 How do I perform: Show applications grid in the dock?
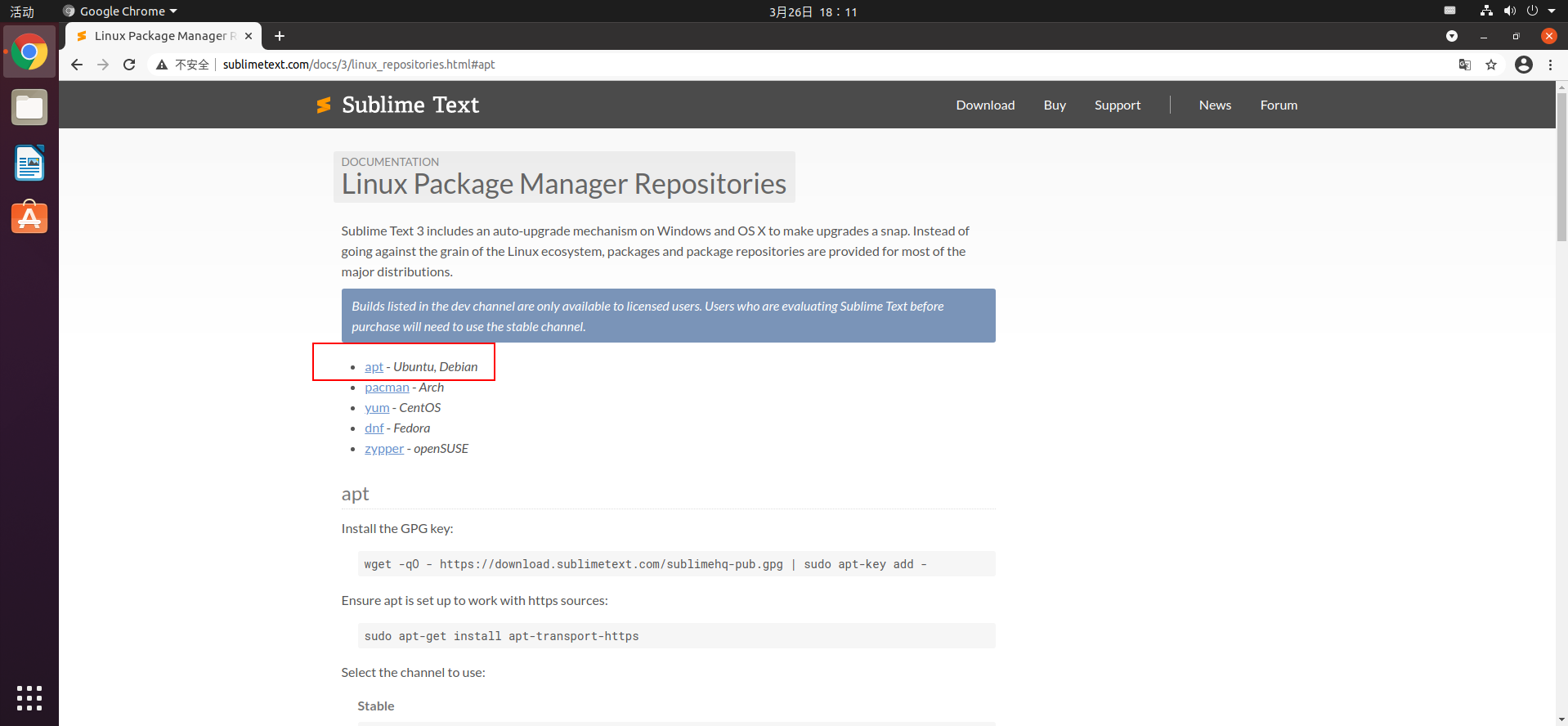tap(29, 697)
